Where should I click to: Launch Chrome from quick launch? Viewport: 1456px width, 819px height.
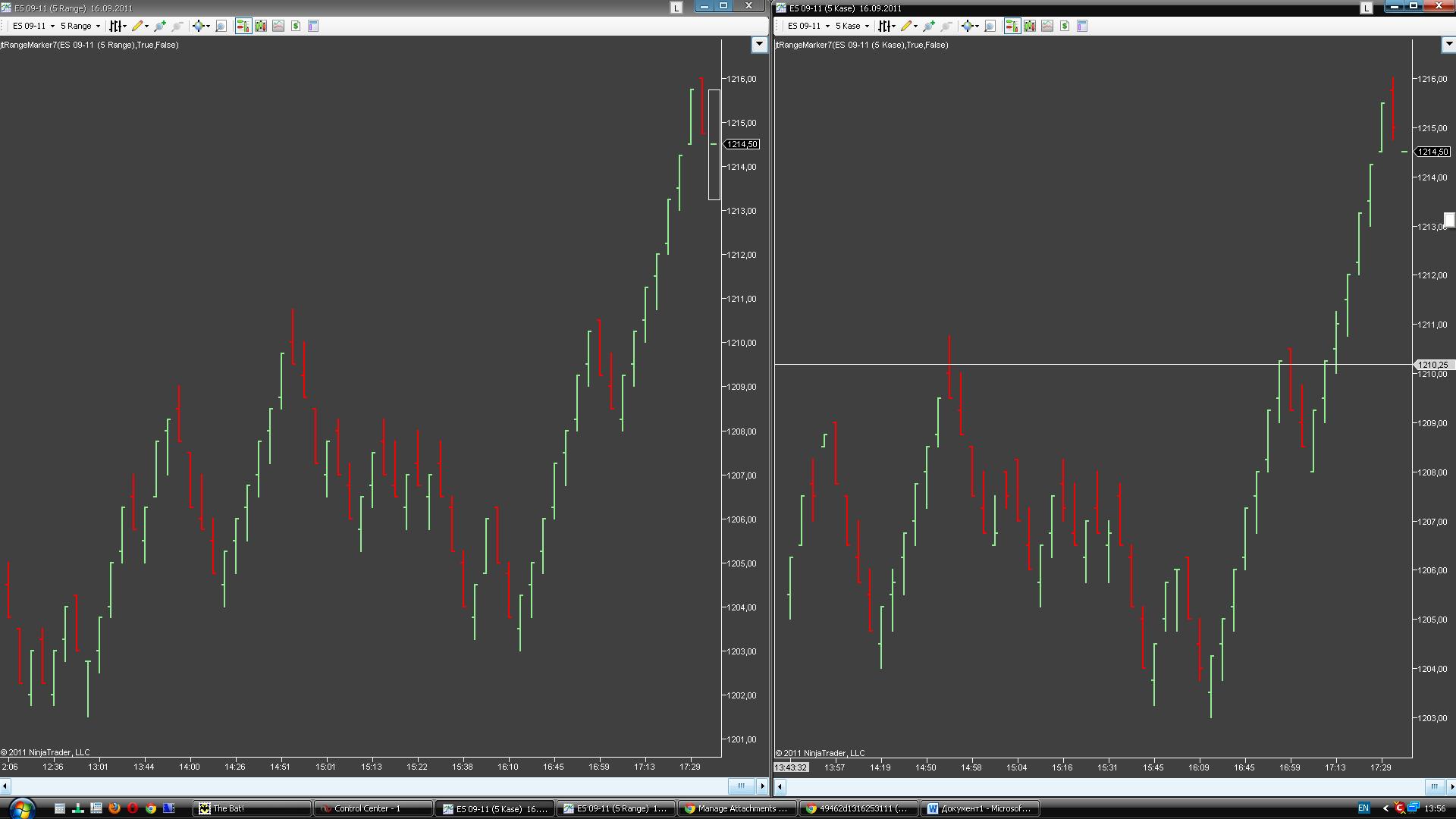pos(151,808)
